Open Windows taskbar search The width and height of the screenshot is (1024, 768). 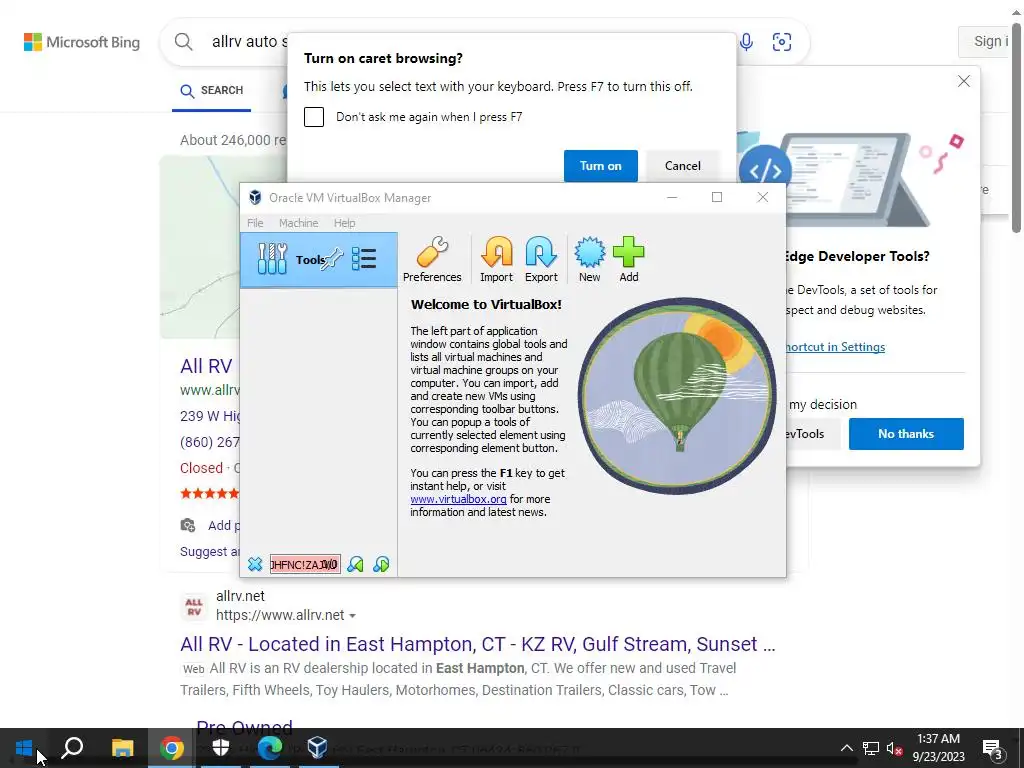[72, 748]
